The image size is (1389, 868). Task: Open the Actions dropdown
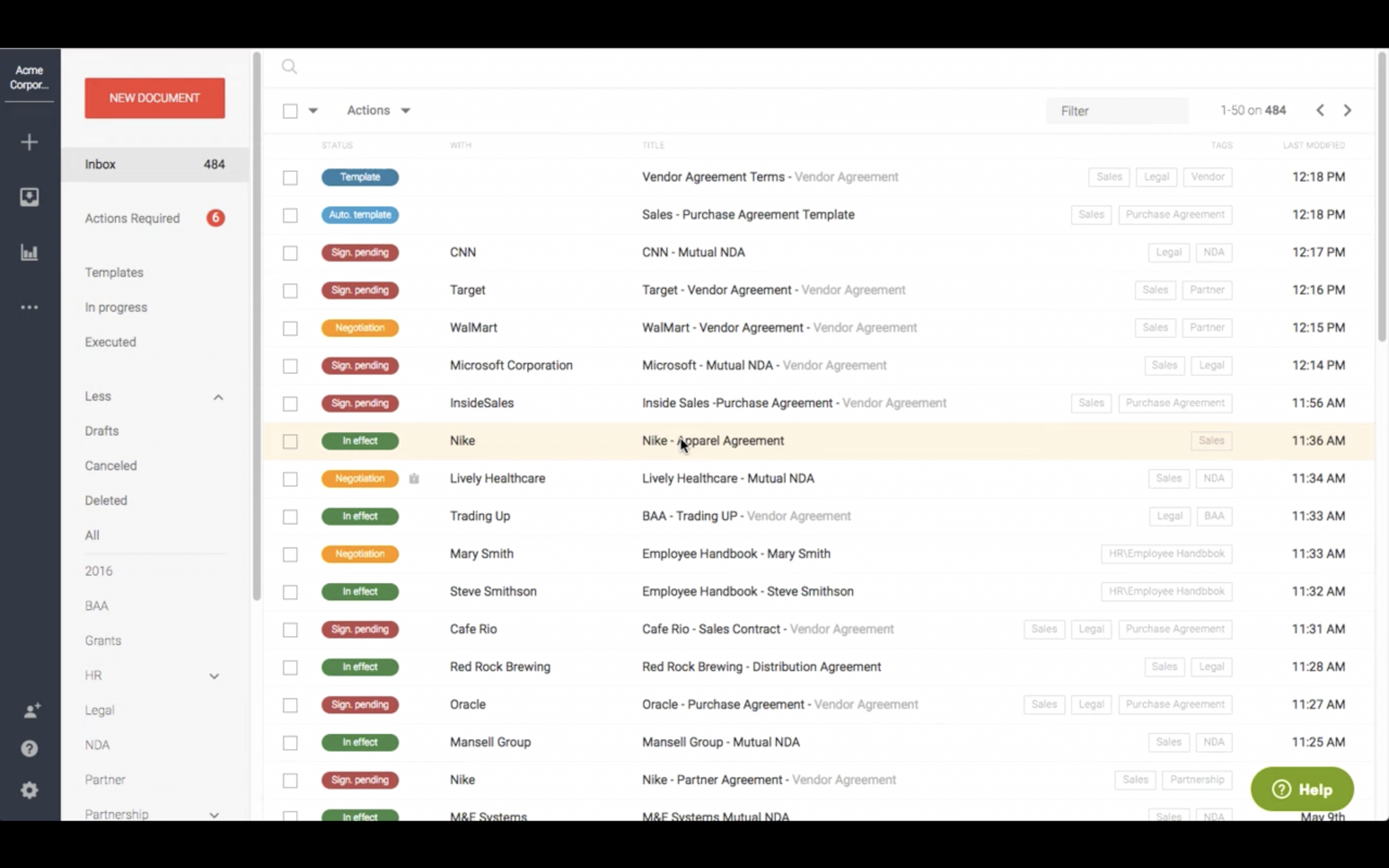378,111
